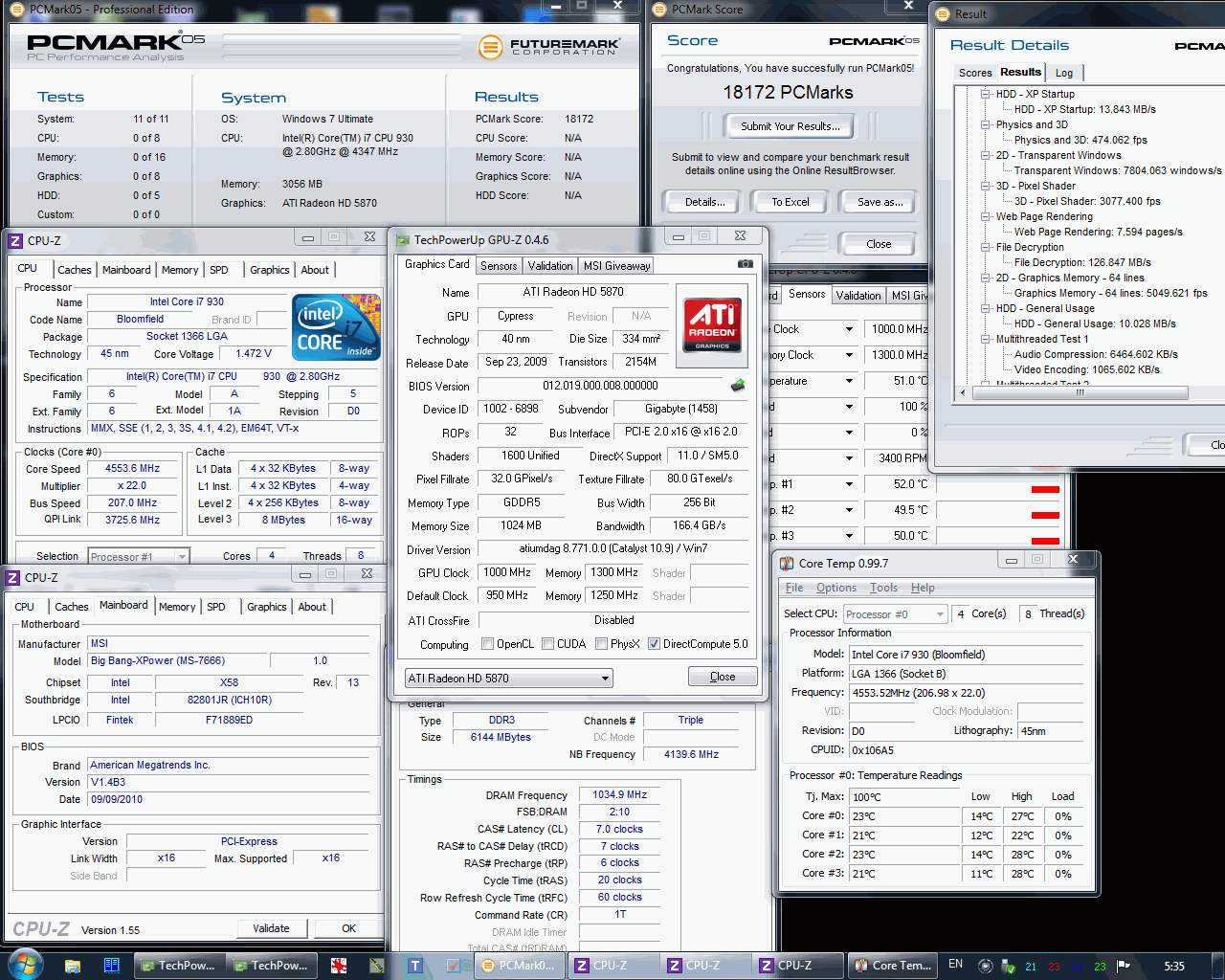Toggle the OpenCL checkbox in GPU-Z
This screenshot has height=980, width=1225.
(488, 644)
